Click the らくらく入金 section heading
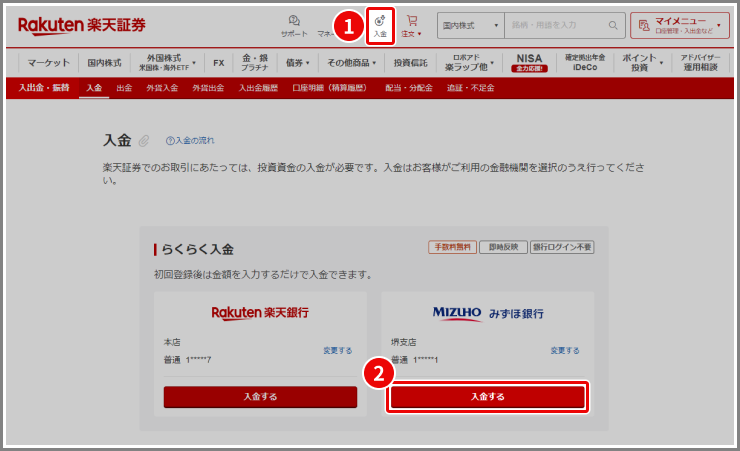This screenshot has width=740, height=451. [x=197, y=250]
